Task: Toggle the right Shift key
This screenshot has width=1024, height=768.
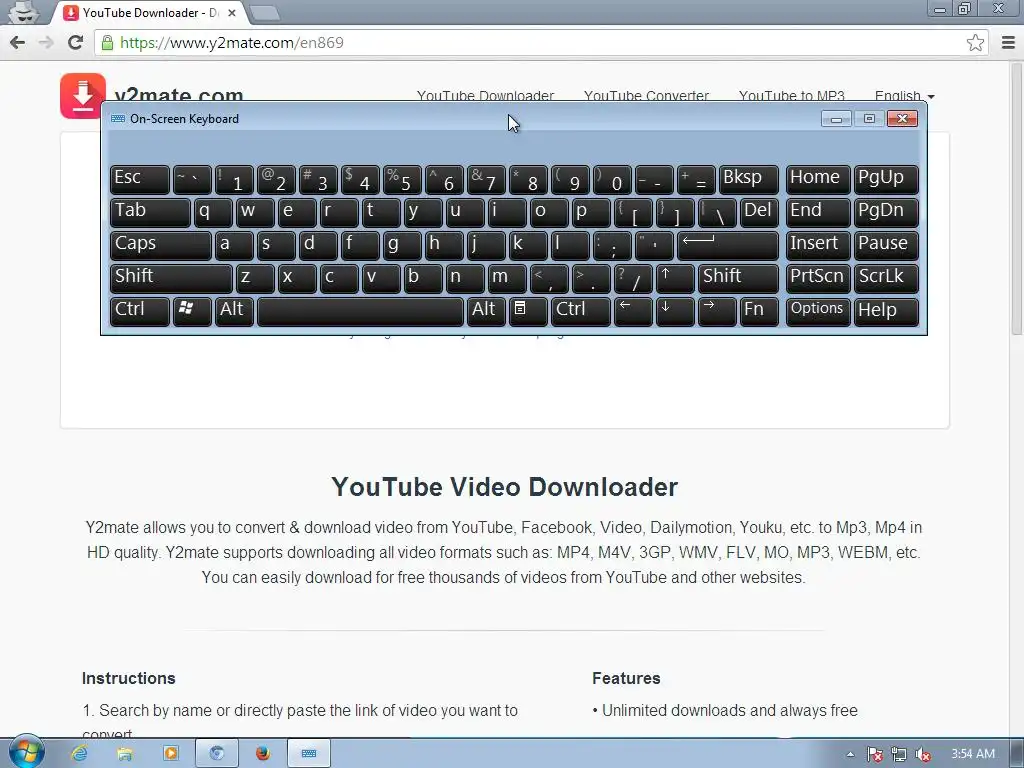Action: tap(738, 278)
